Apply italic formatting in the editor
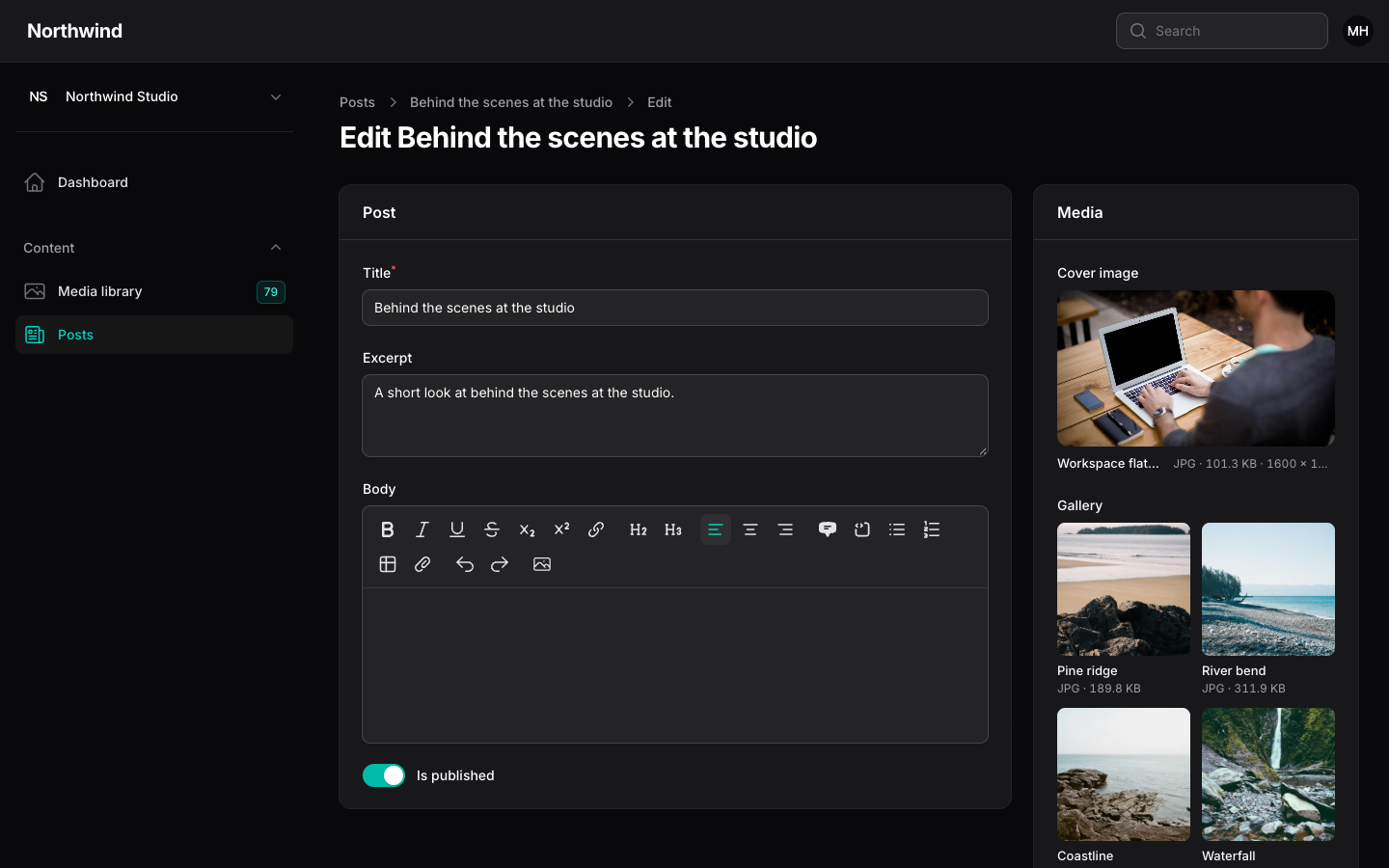1389x868 pixels. coord(422,529)
